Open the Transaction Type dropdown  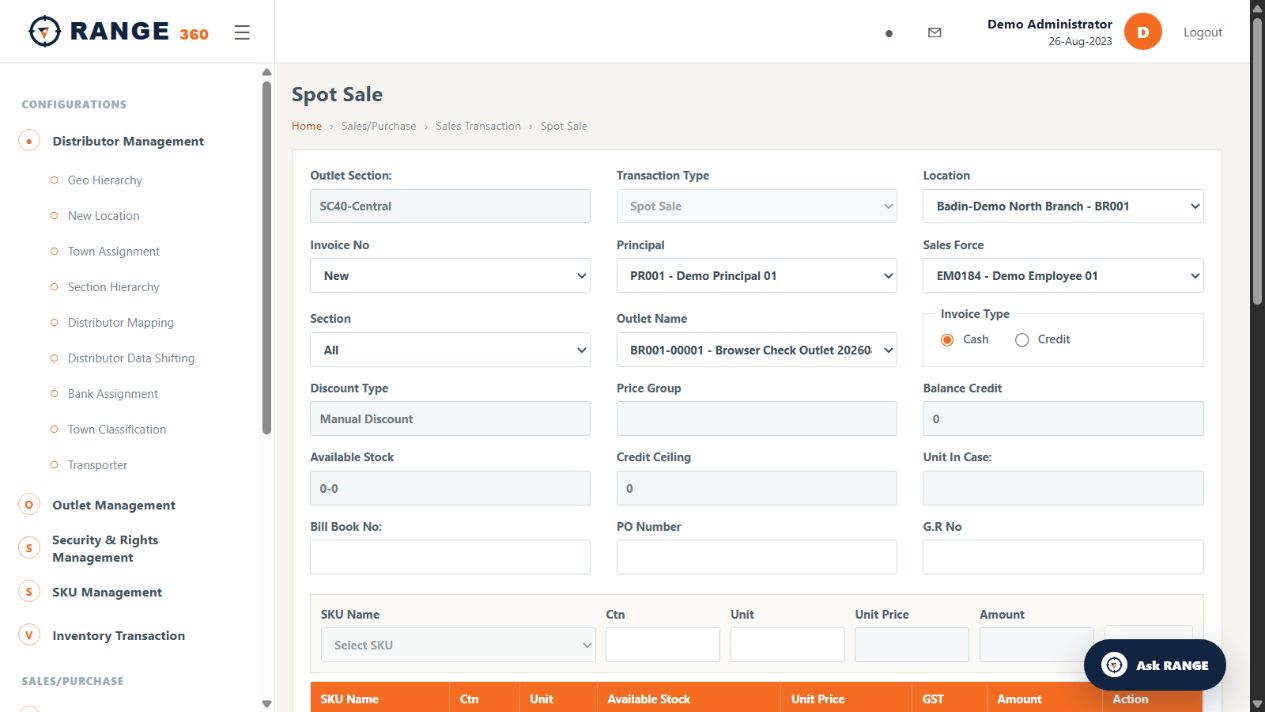[757, 206]
